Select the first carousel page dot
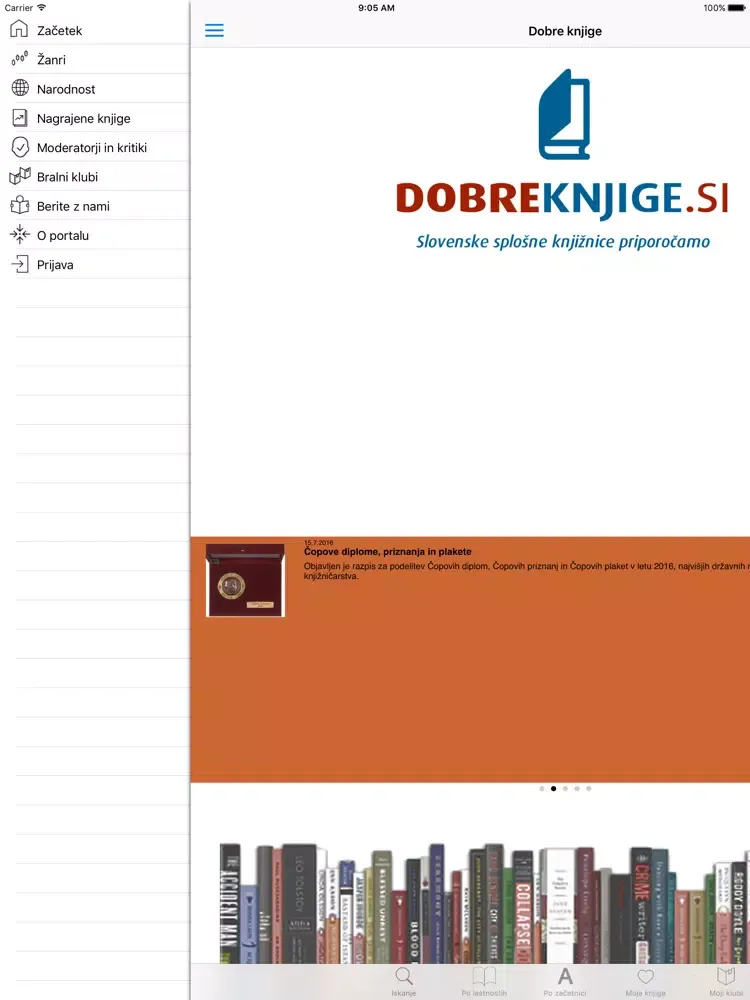The image size is (750, 1000). click(542, 789)
